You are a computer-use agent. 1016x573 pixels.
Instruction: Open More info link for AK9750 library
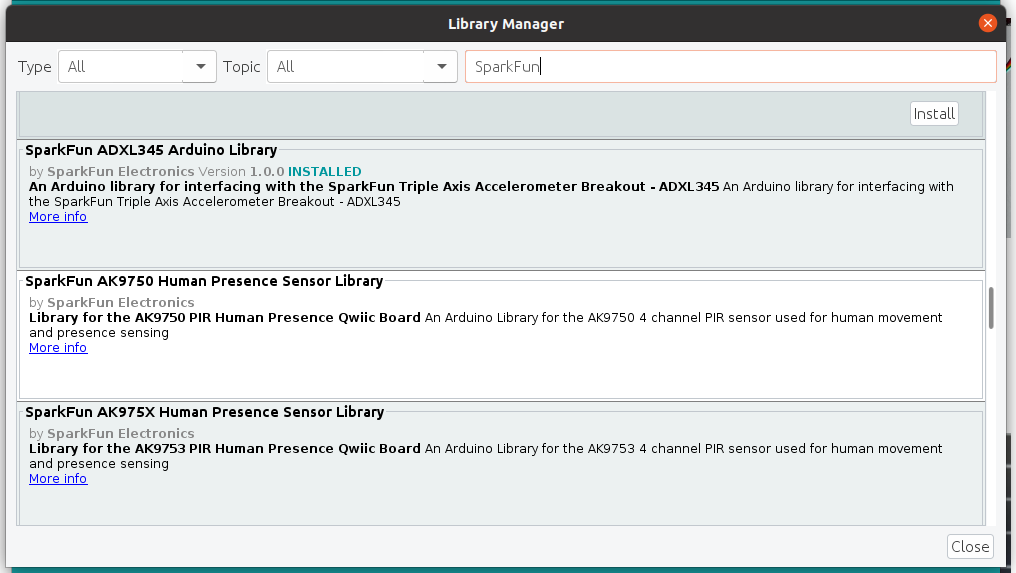click(58, 347)
